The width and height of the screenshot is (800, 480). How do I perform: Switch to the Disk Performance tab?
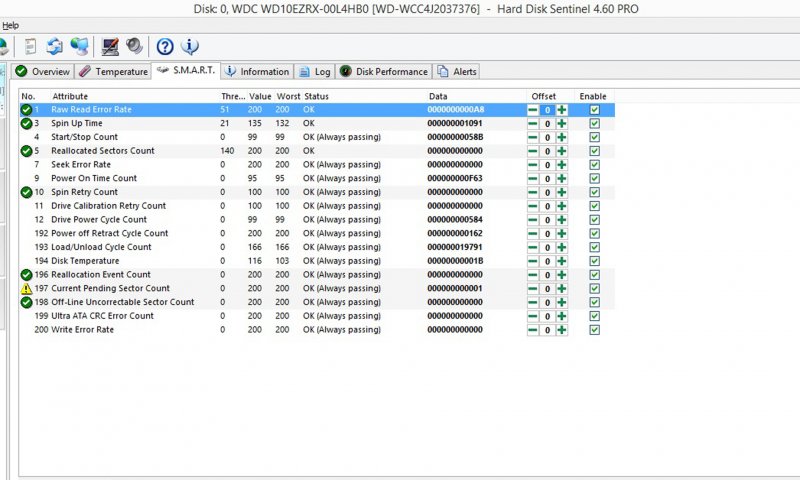[384, 71]
